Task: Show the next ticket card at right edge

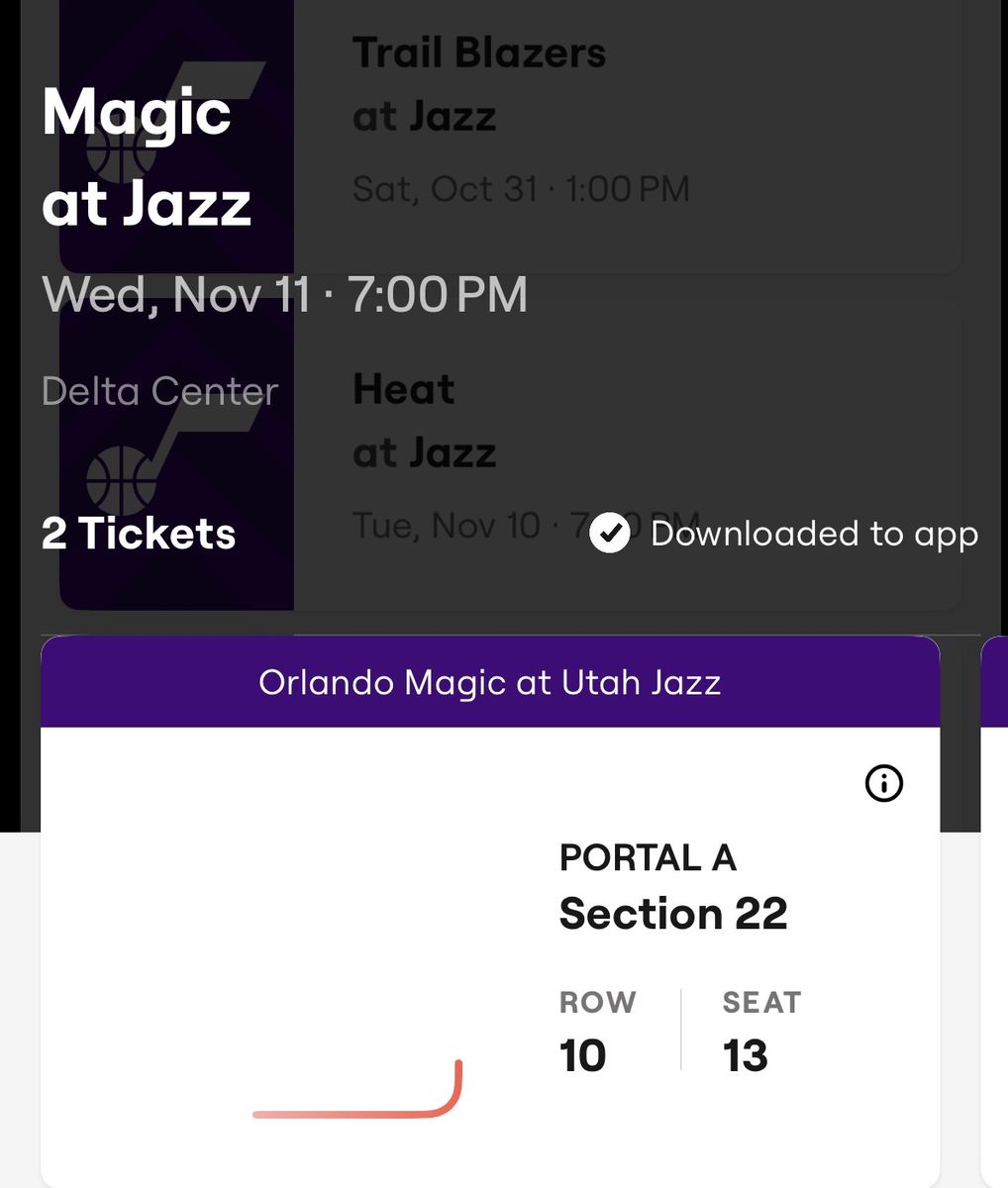Action: [994, 911]
